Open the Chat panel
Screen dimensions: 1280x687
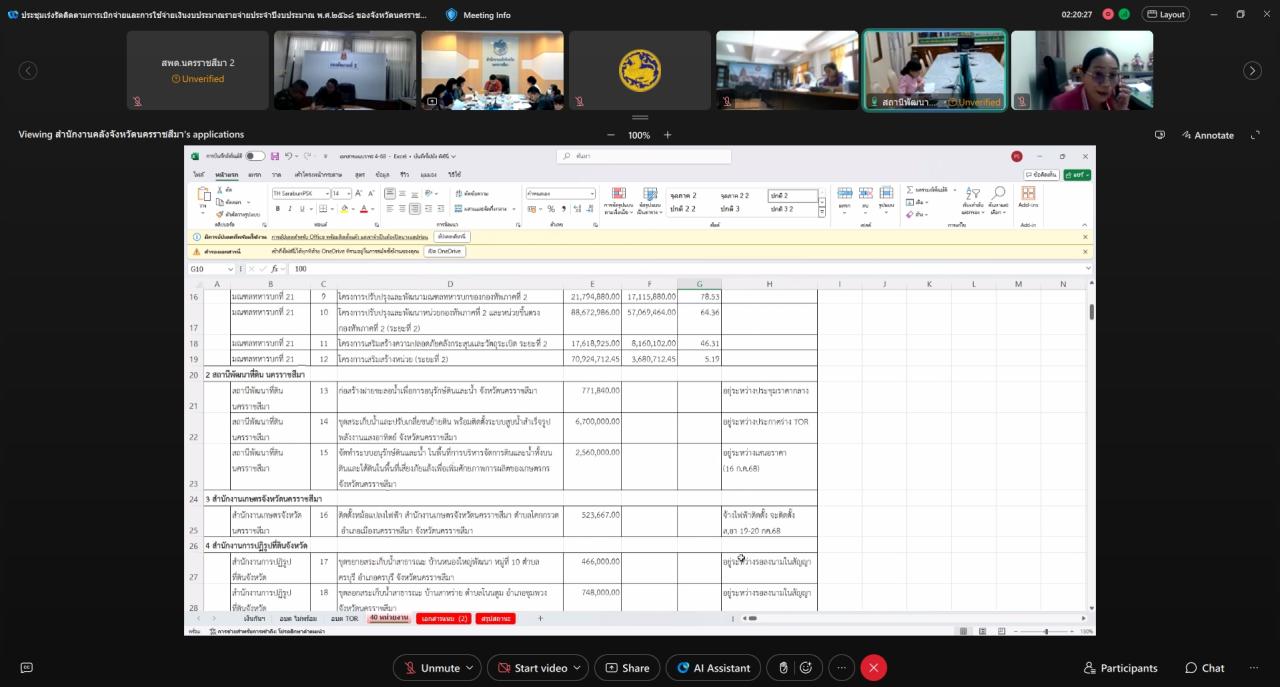[1204, 668]
